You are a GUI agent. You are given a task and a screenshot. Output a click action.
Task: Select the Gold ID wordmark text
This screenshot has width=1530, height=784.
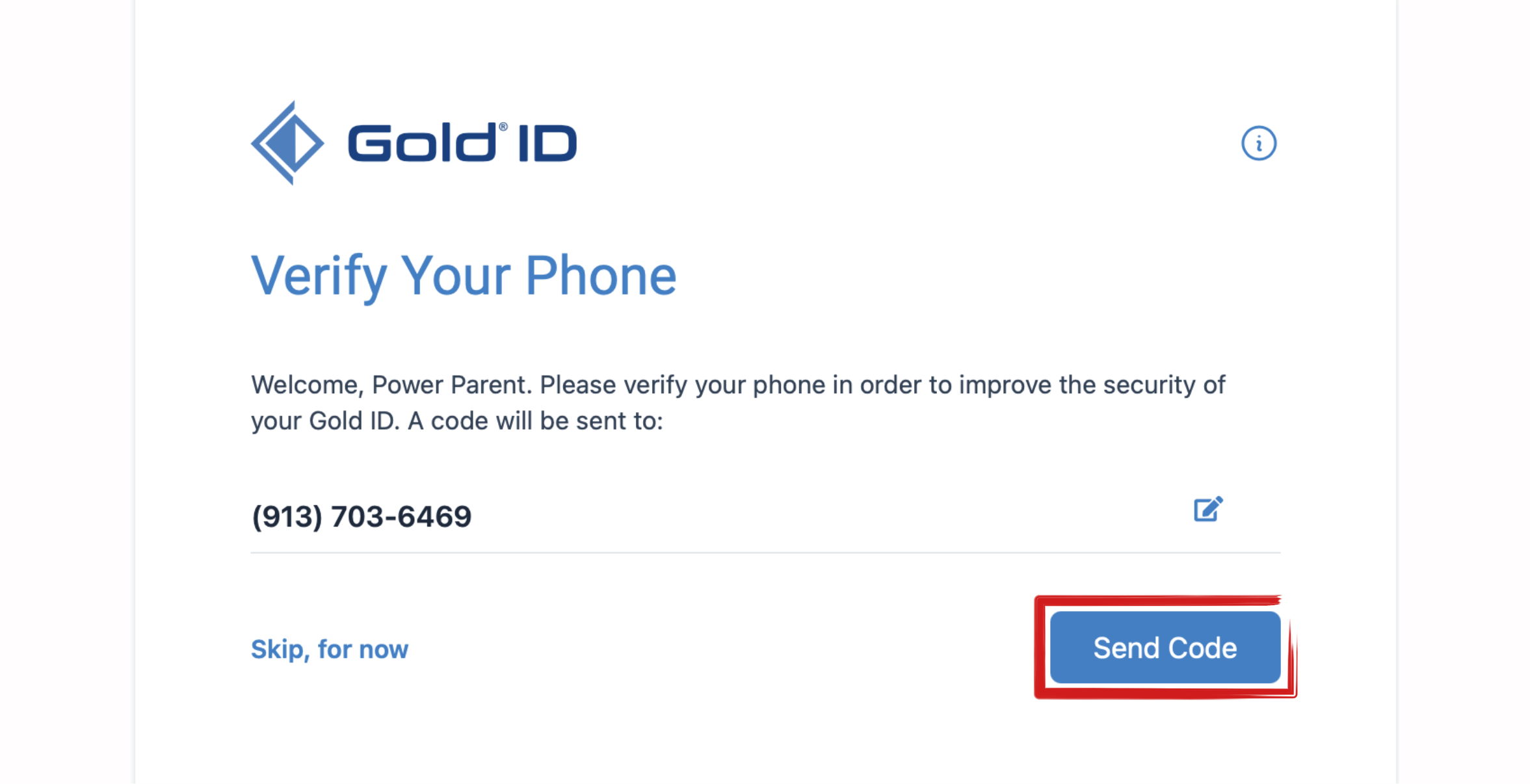tap(462, 142)
